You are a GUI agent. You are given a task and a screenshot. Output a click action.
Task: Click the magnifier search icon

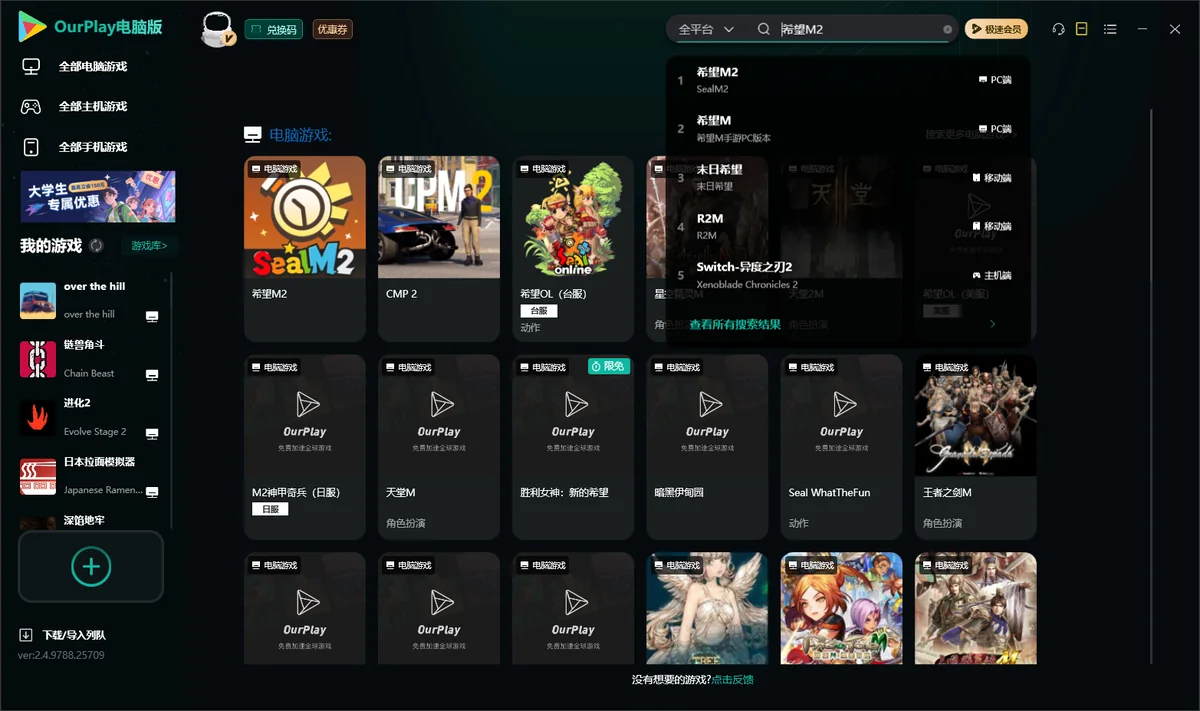(764, 30)
